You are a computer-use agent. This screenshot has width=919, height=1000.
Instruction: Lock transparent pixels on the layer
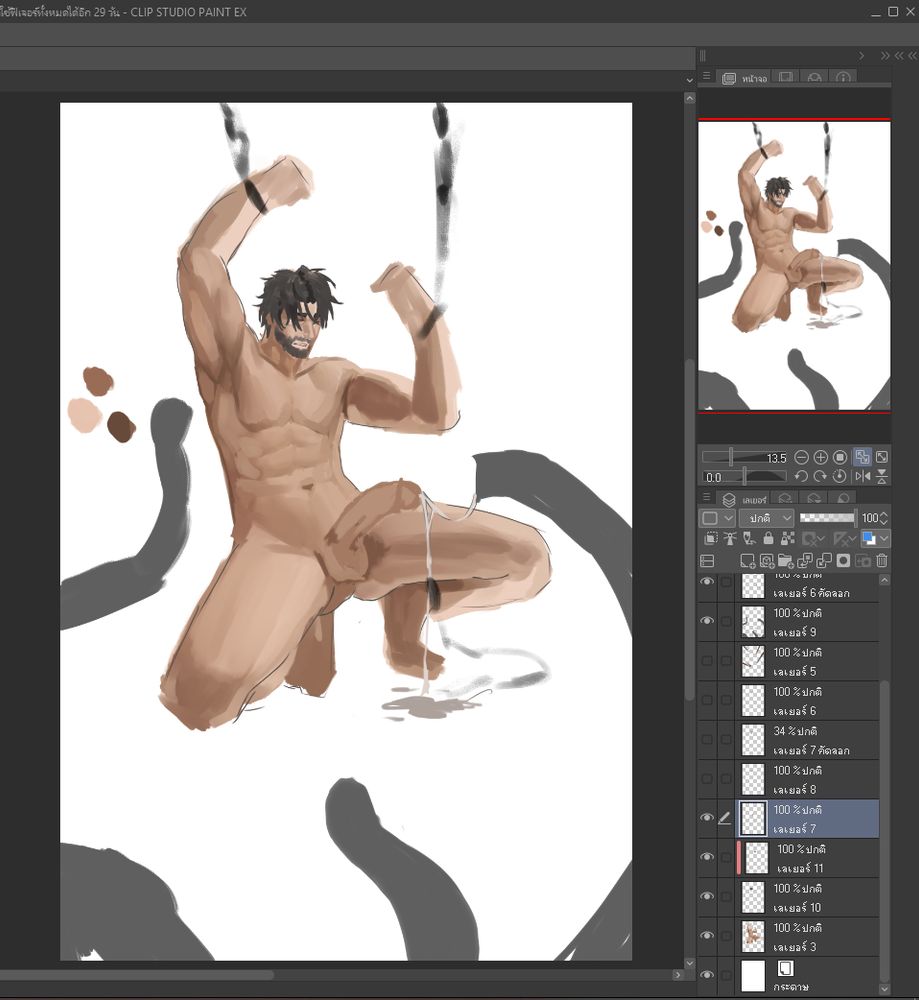tap(788, 538)
